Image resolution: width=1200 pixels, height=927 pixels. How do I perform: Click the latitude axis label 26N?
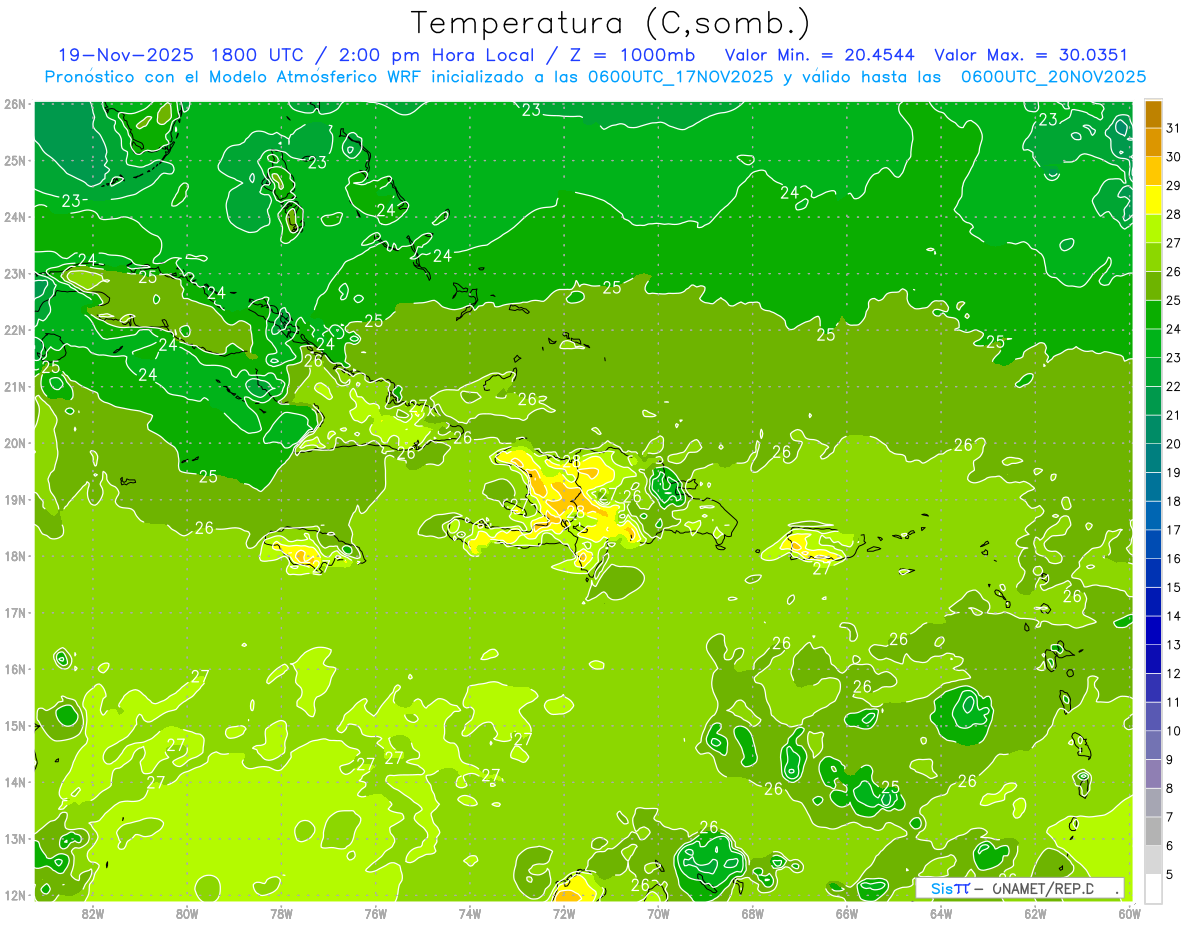tap(16, 104)
